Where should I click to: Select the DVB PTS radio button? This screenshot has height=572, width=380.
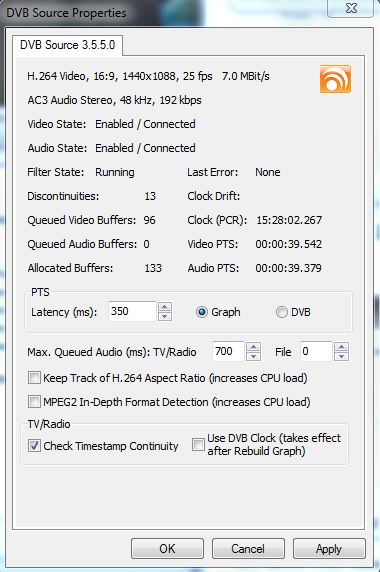coord(281,312)
